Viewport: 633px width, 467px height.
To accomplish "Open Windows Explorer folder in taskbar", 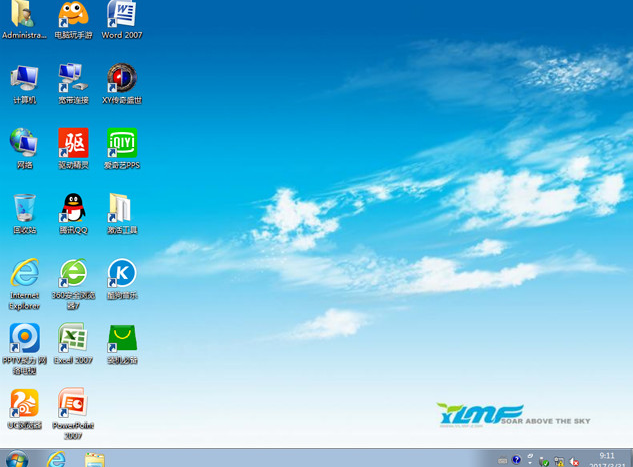I will 95,459.
